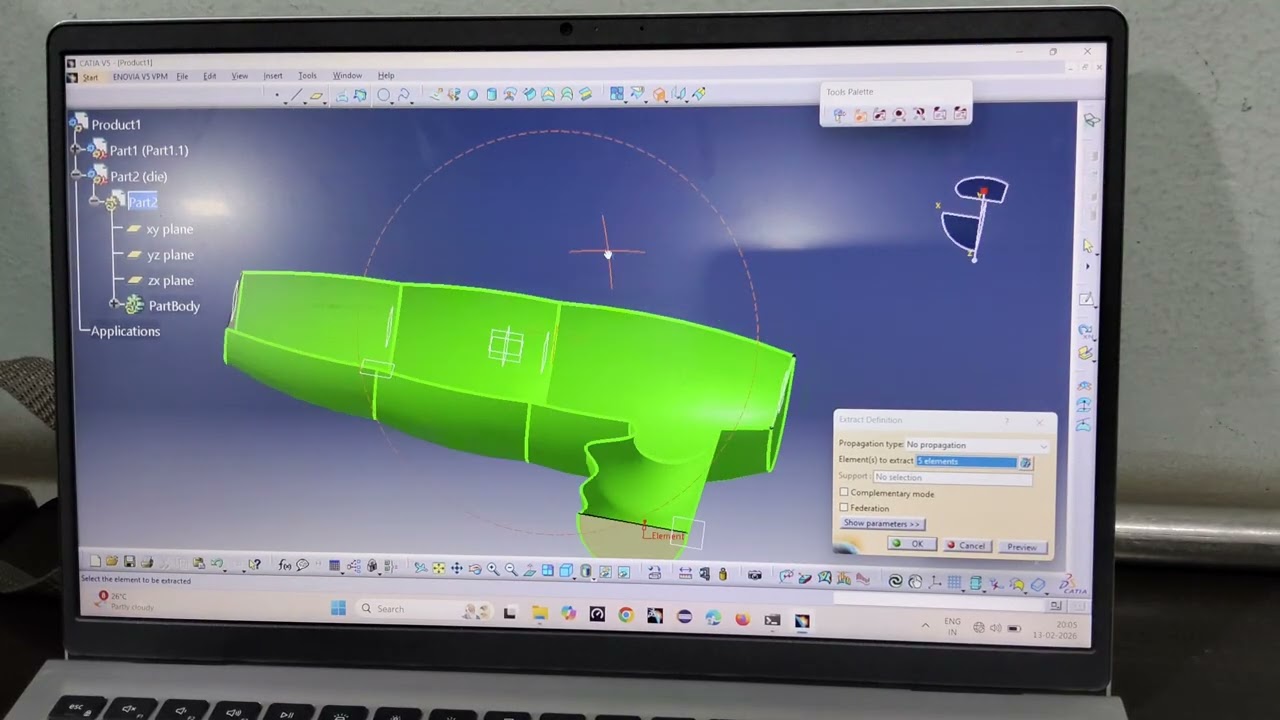Click the Elements to extract field
This screenshot has height=720, width=1280.
(x=966, y=461)
